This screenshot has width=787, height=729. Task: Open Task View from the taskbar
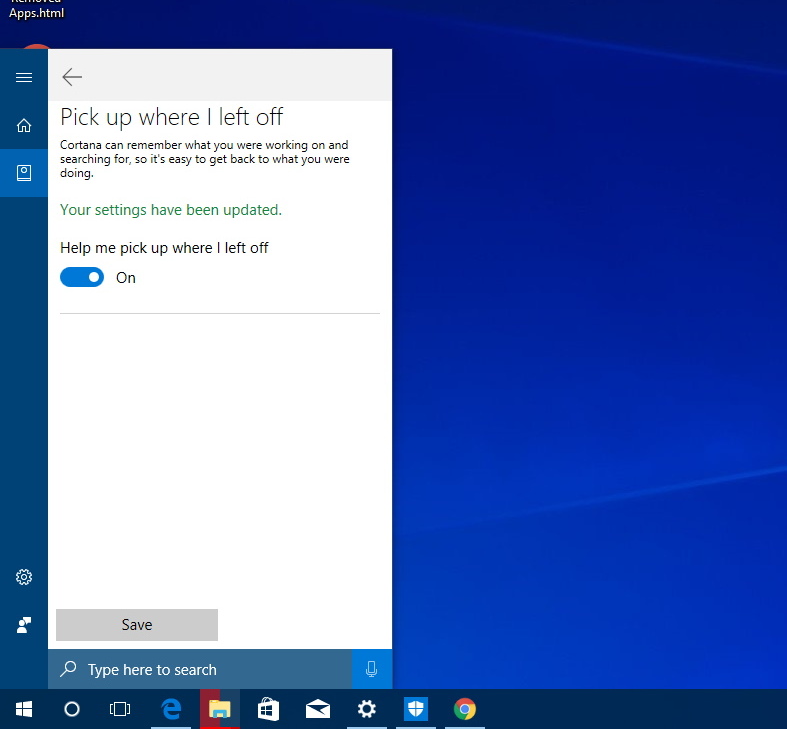[120, 709]
